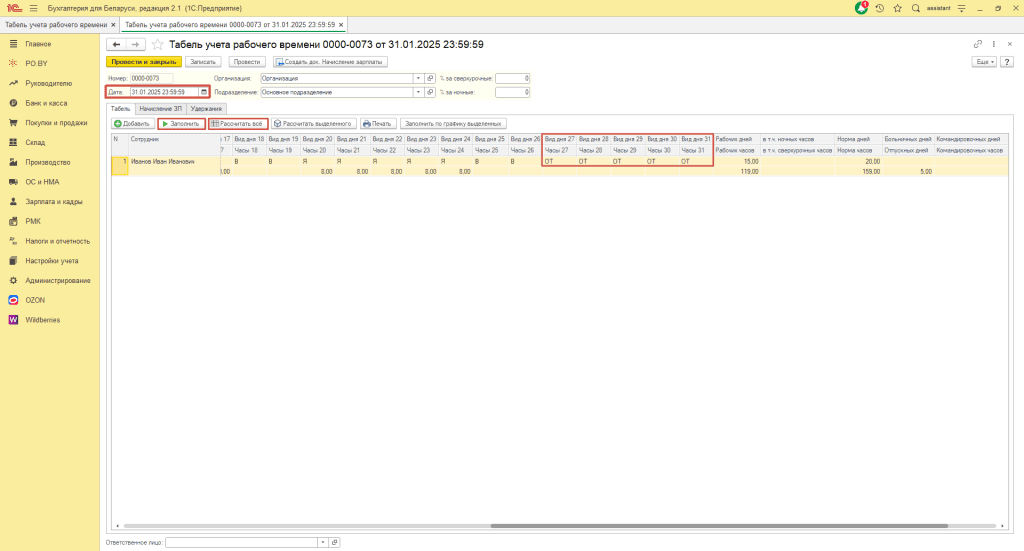Image resolution: width=1024 pixels, height=551 pixels.
Task: Open the history clock icon
Action: pyautogui.click(x=880, y=8)
